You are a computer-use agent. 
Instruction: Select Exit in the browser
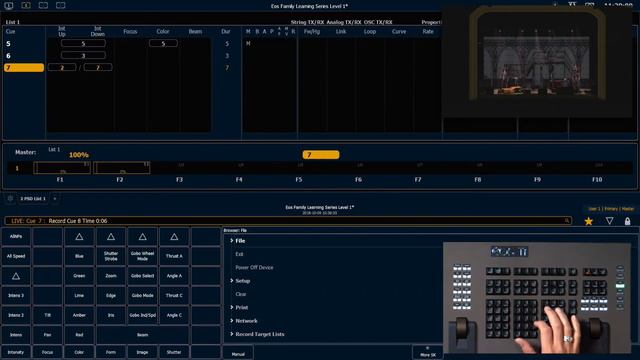[x=239, y=254]
